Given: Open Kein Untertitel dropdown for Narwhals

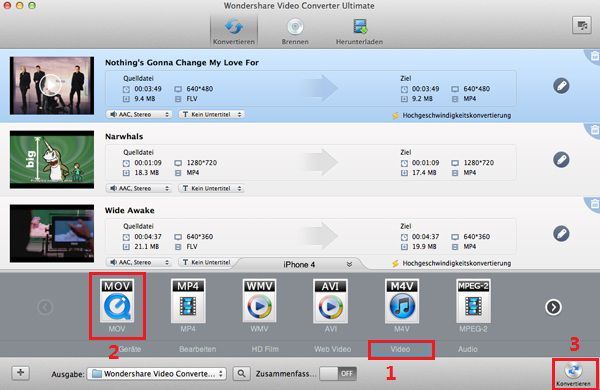Looking at the screenshot, I should [212, 188].
